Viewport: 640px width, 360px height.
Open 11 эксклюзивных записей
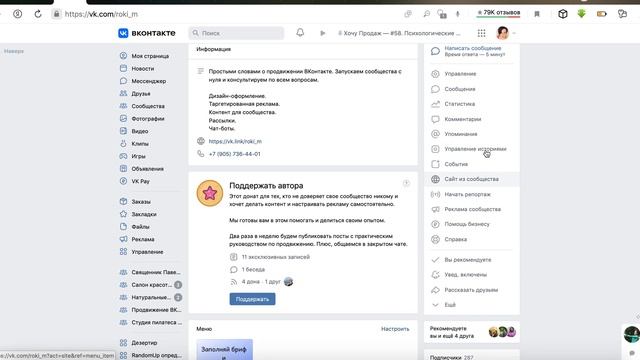[x=276, y=257]
